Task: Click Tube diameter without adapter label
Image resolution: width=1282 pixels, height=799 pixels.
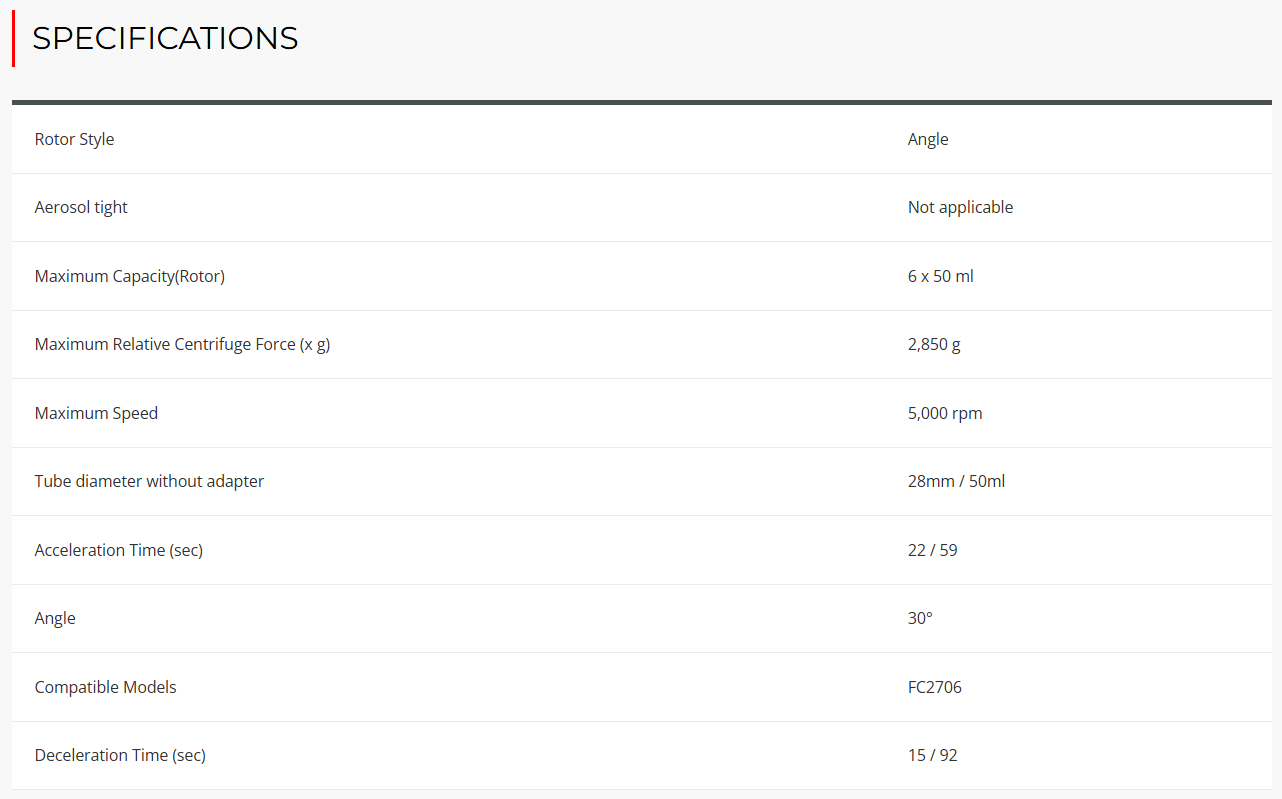Action: click(149, 481)
